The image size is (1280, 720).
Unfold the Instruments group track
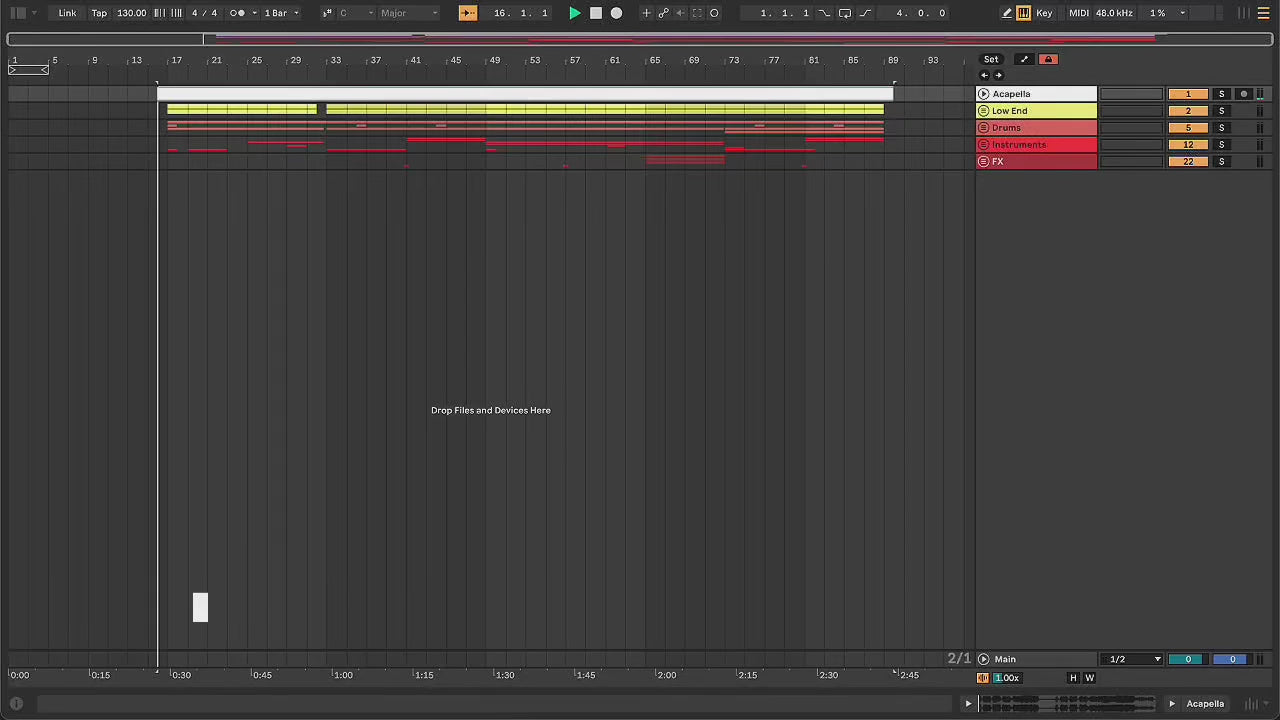[x=983, y=145]
